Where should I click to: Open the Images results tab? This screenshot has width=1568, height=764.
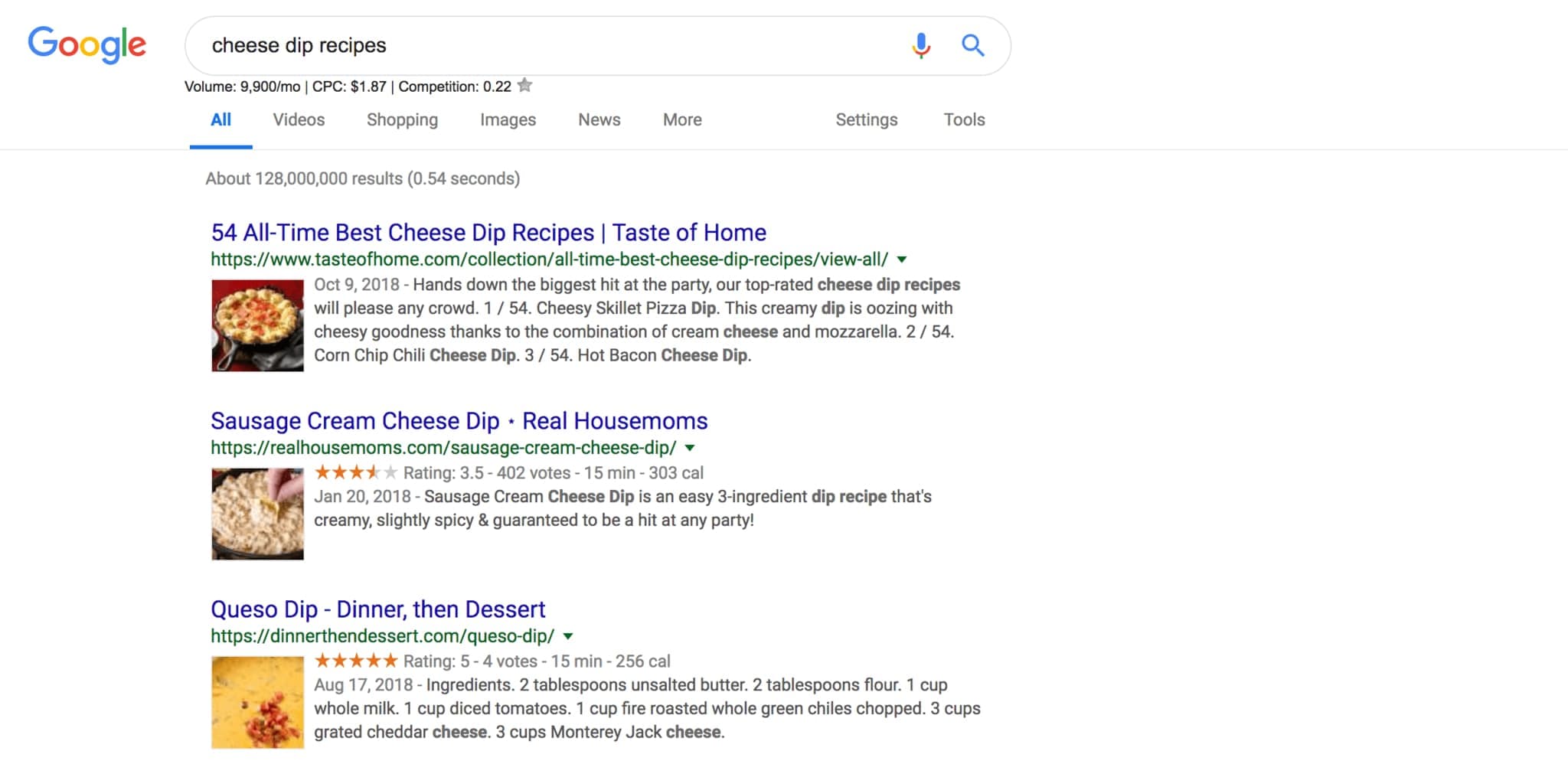[508, 120]
